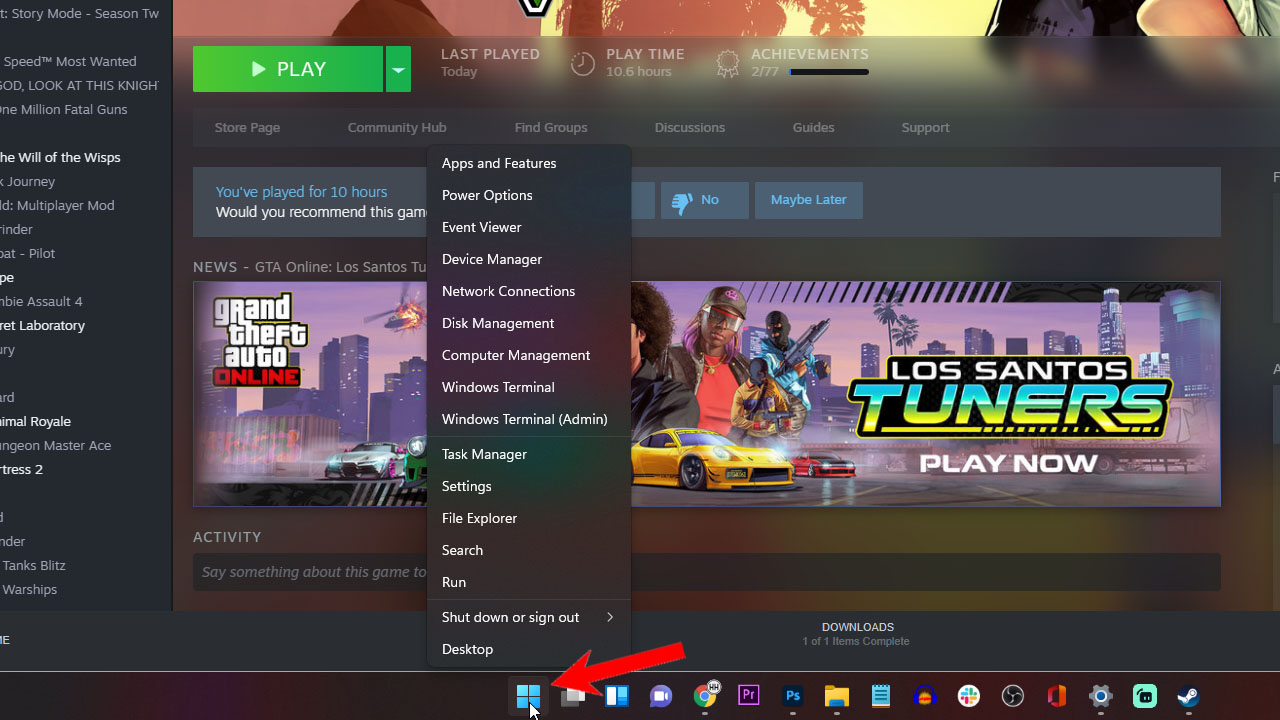
Task: Open the Widgets taskbar icon
Action: (617, 696)
